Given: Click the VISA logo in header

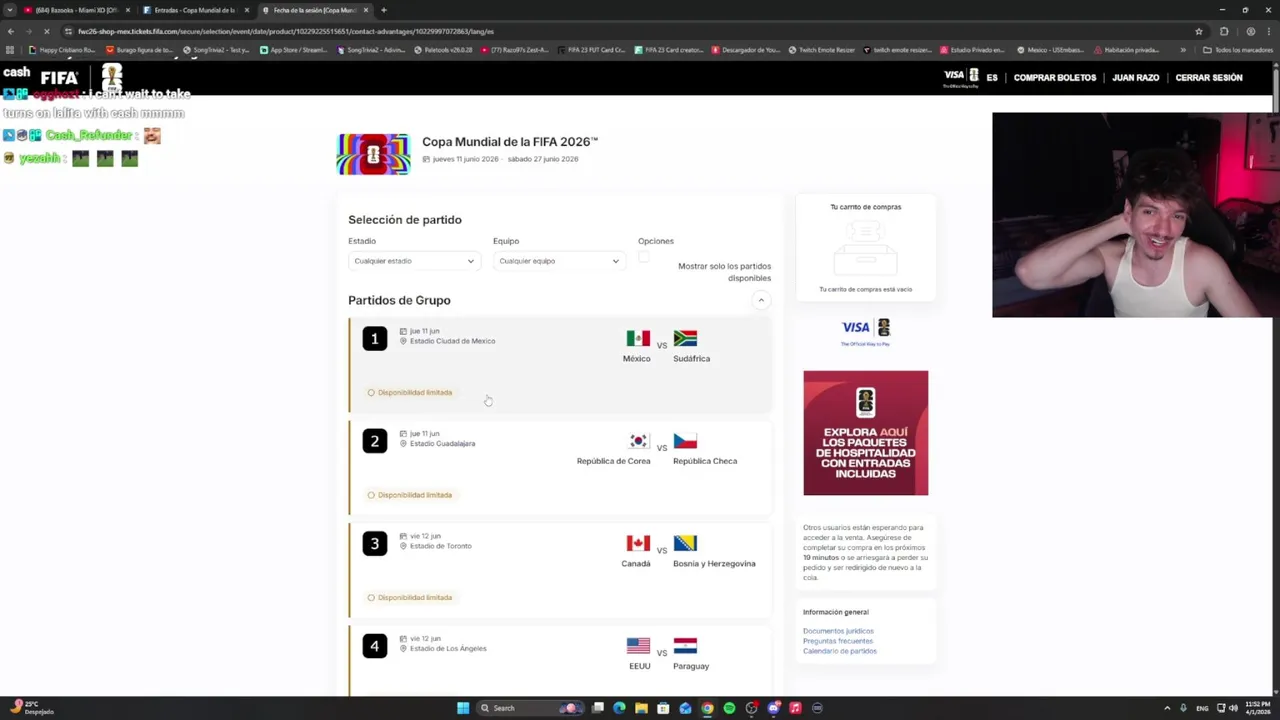Looking at the screenshot, I should click(x=953, y=75).
